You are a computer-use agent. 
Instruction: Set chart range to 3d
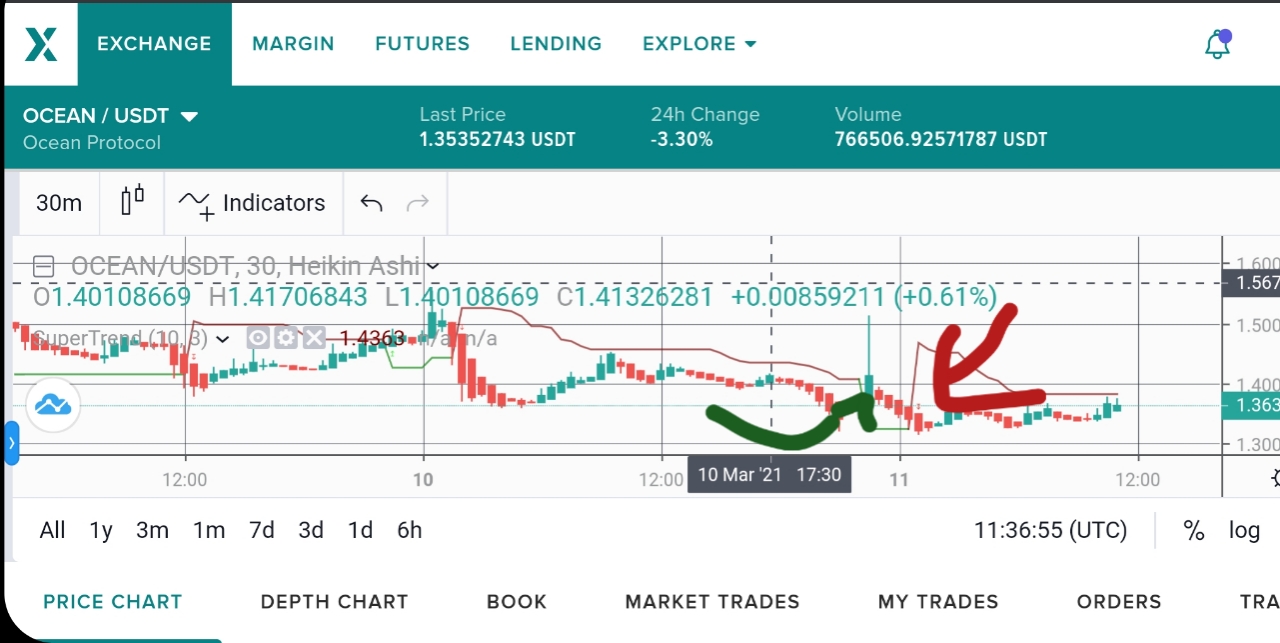[311, 530]
